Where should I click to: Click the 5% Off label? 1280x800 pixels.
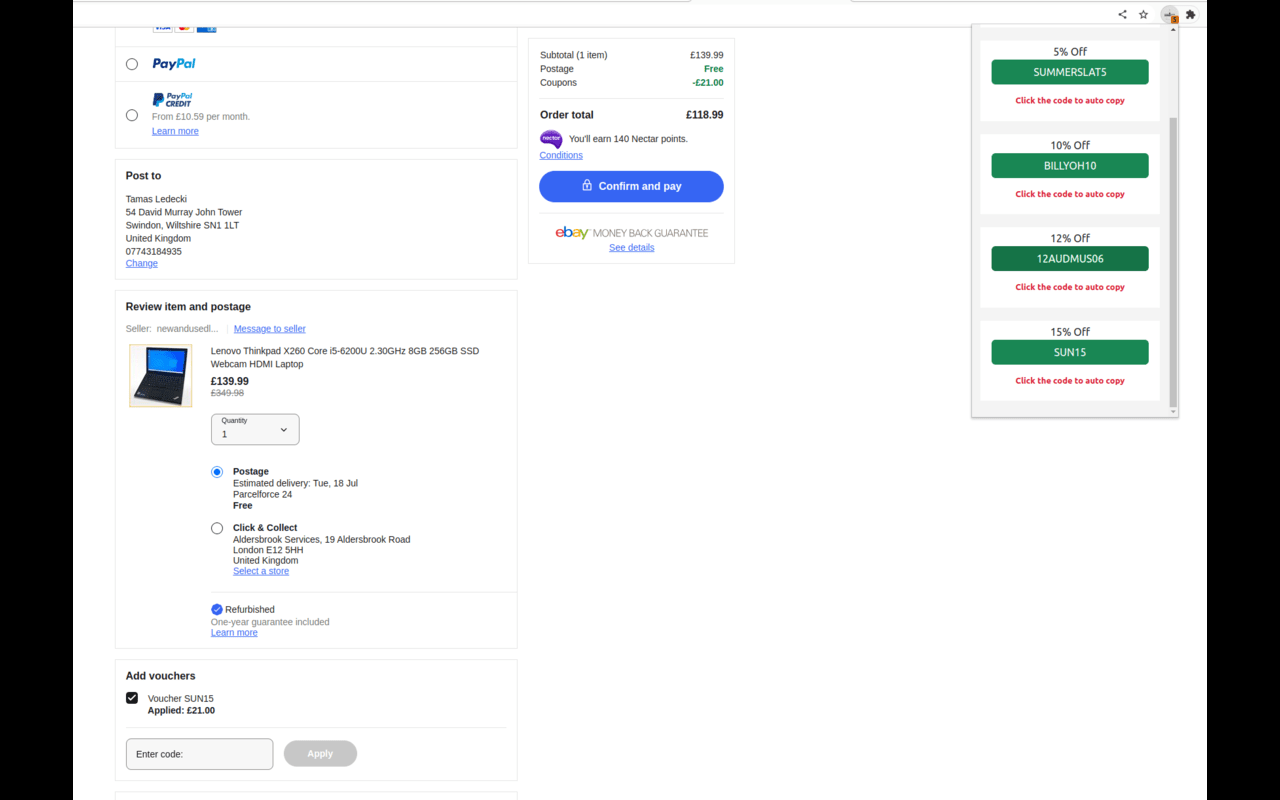point(1070,52)
